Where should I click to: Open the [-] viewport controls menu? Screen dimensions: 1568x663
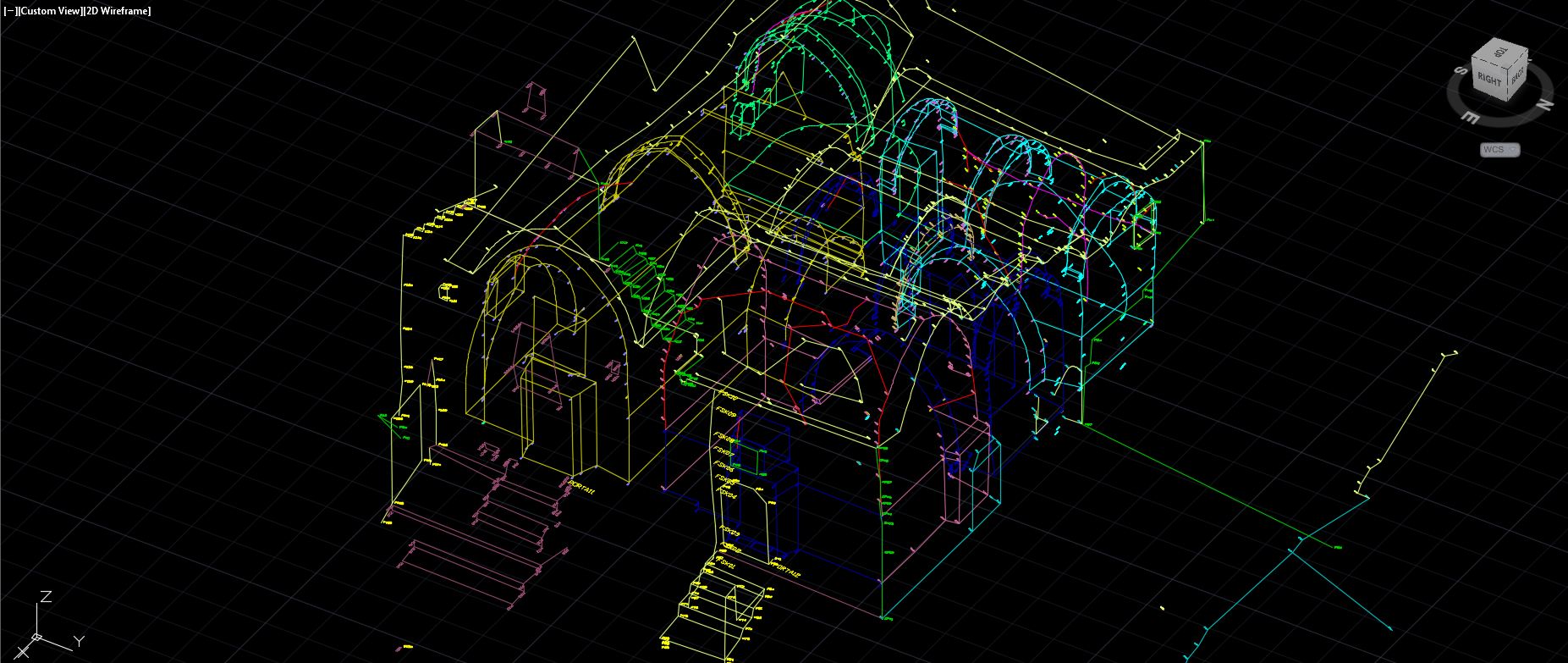coord(9,10)
